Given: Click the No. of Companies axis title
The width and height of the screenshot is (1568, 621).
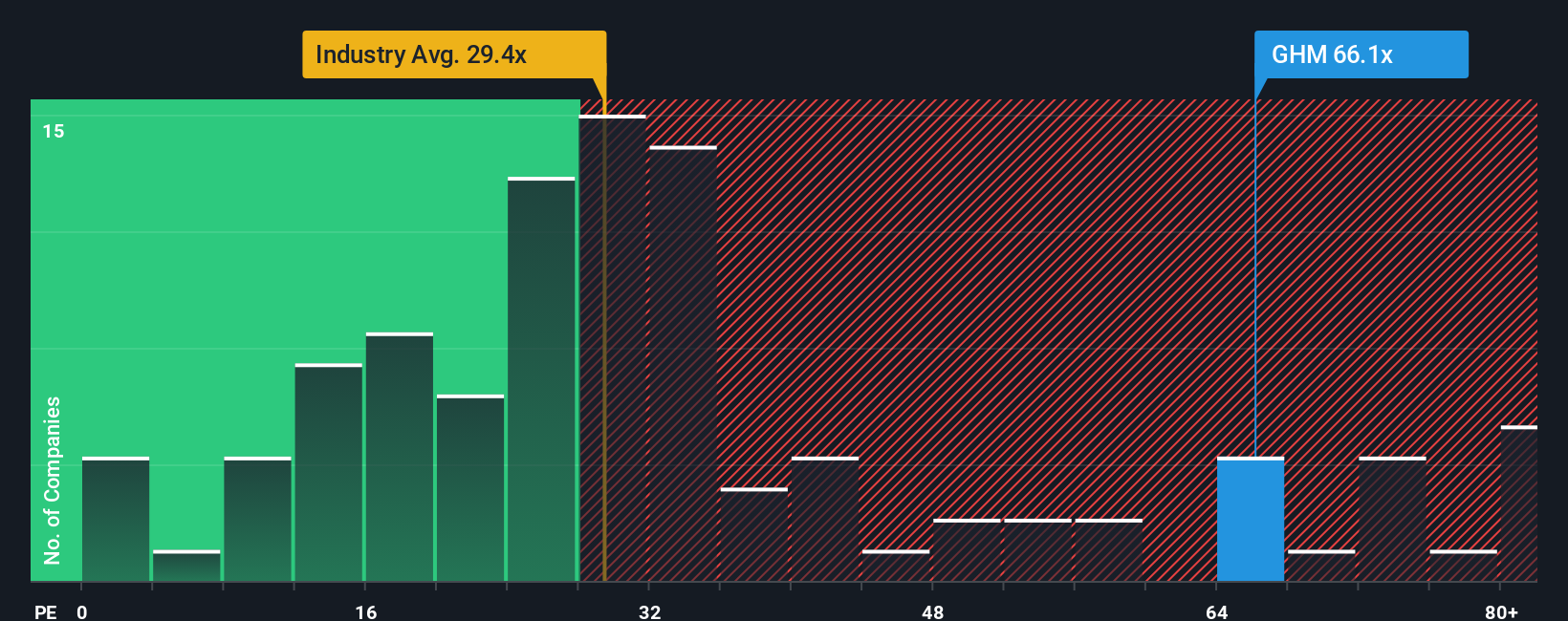Looking at the screenshot, I should tap(53, 481).
